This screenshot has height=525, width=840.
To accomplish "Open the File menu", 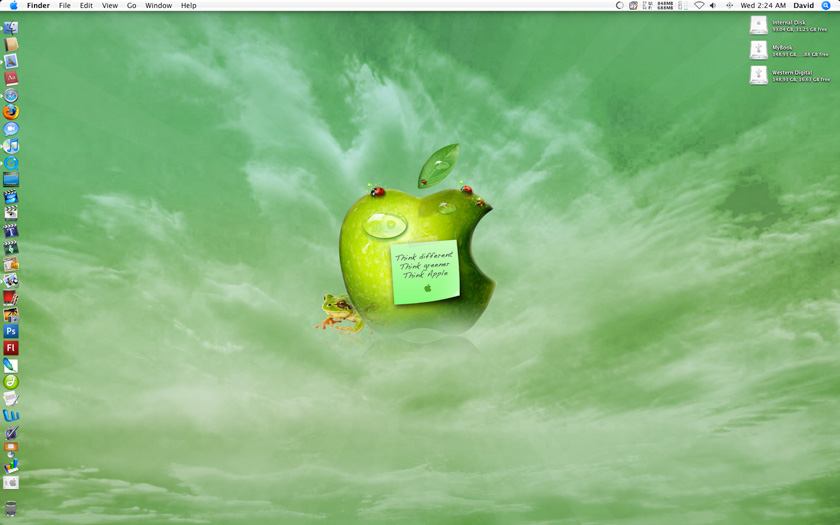I will 64,5.
